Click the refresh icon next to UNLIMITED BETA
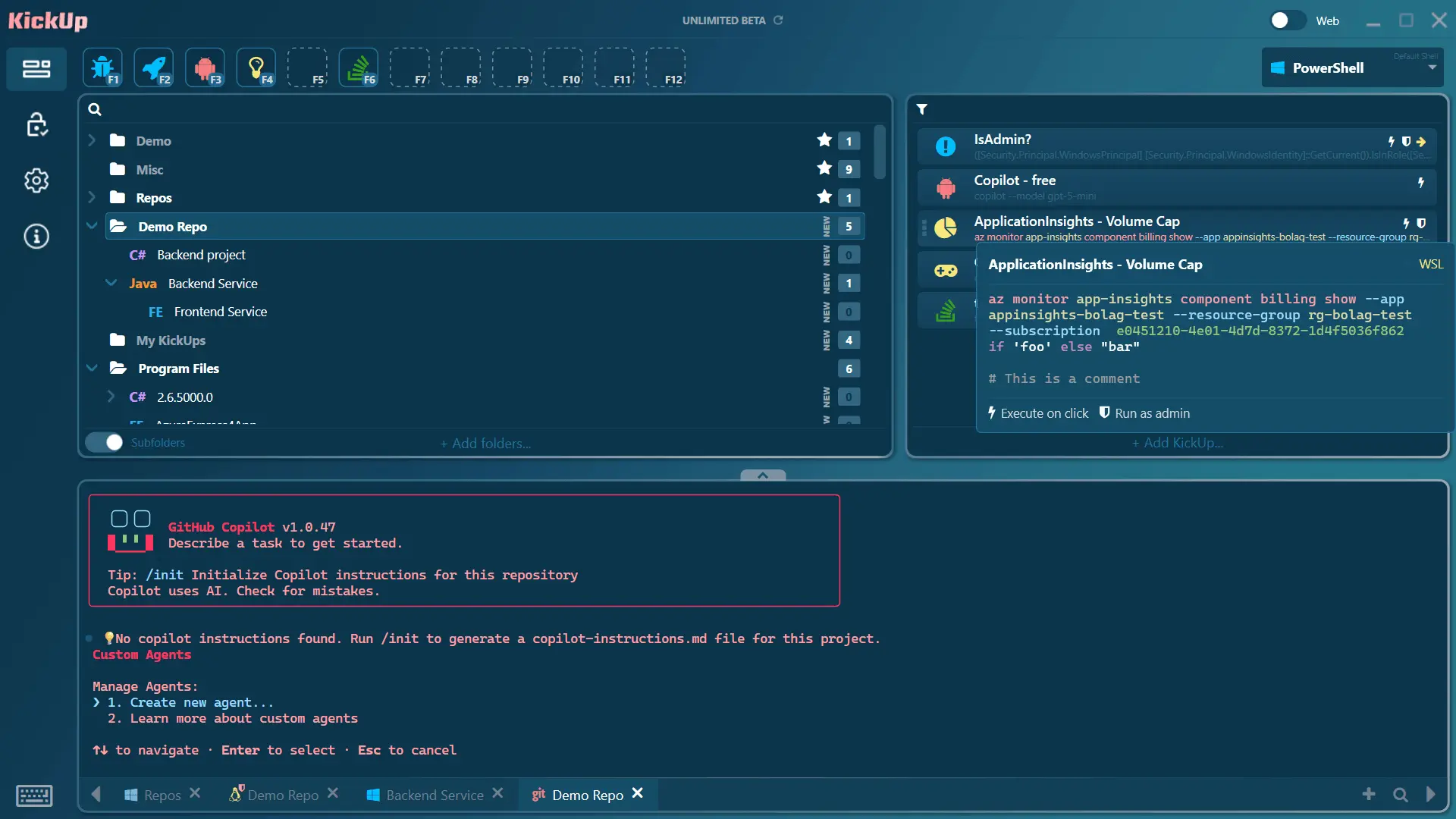This screenshot has height=819, width=1456. (x=778, y=20)
